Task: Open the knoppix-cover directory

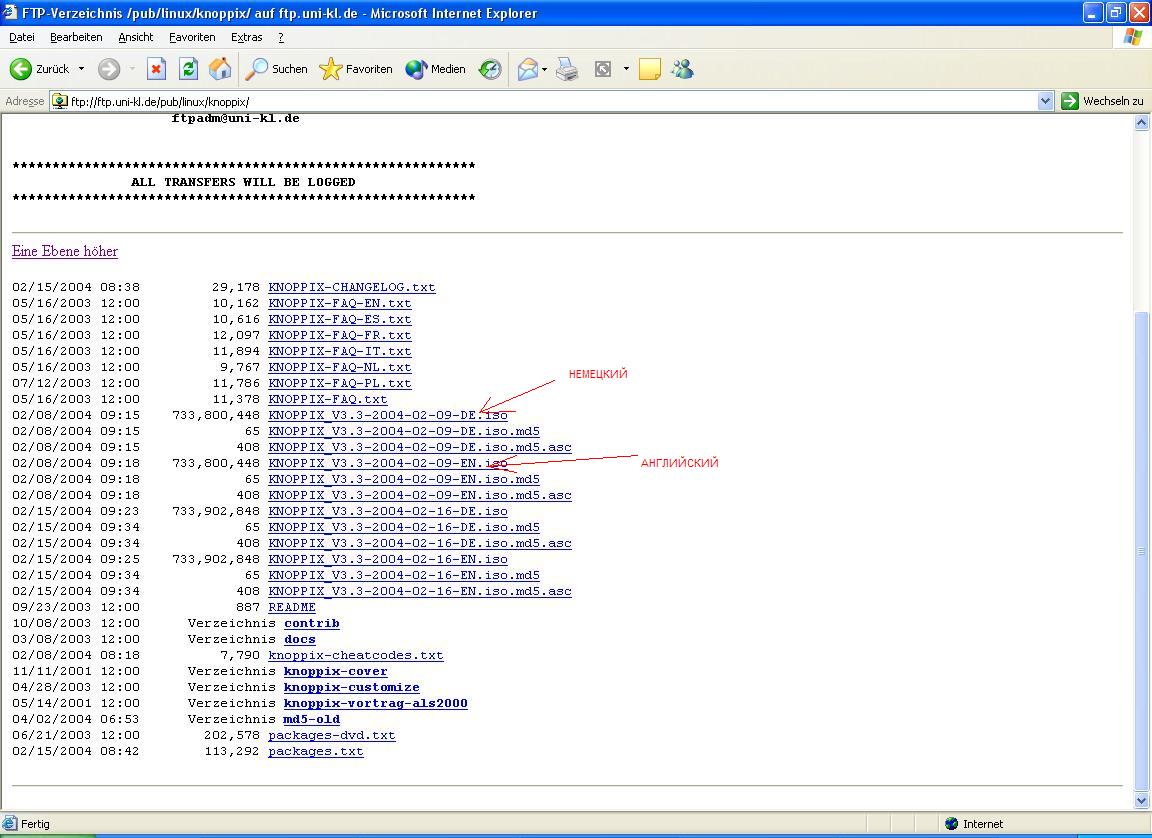Action: (336, 671)
